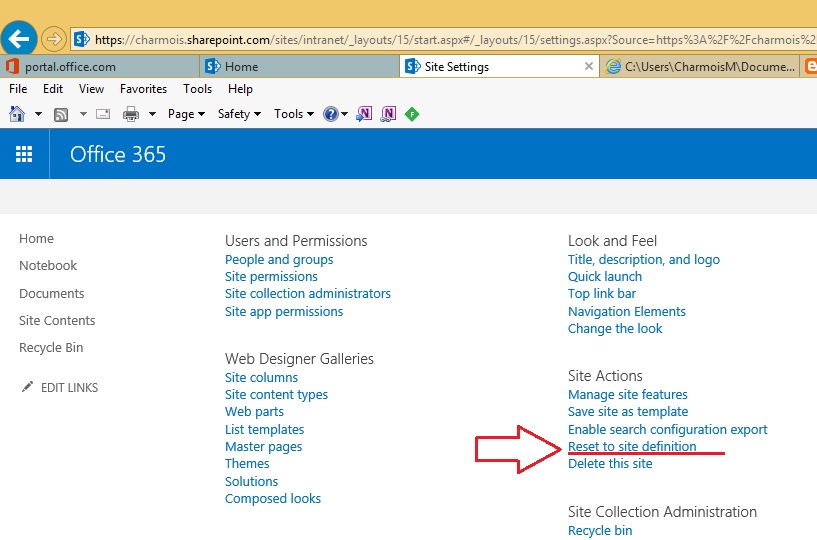Click the blue Help question mark icon
The height and width of the screenshot is (540, 817).
330,114
